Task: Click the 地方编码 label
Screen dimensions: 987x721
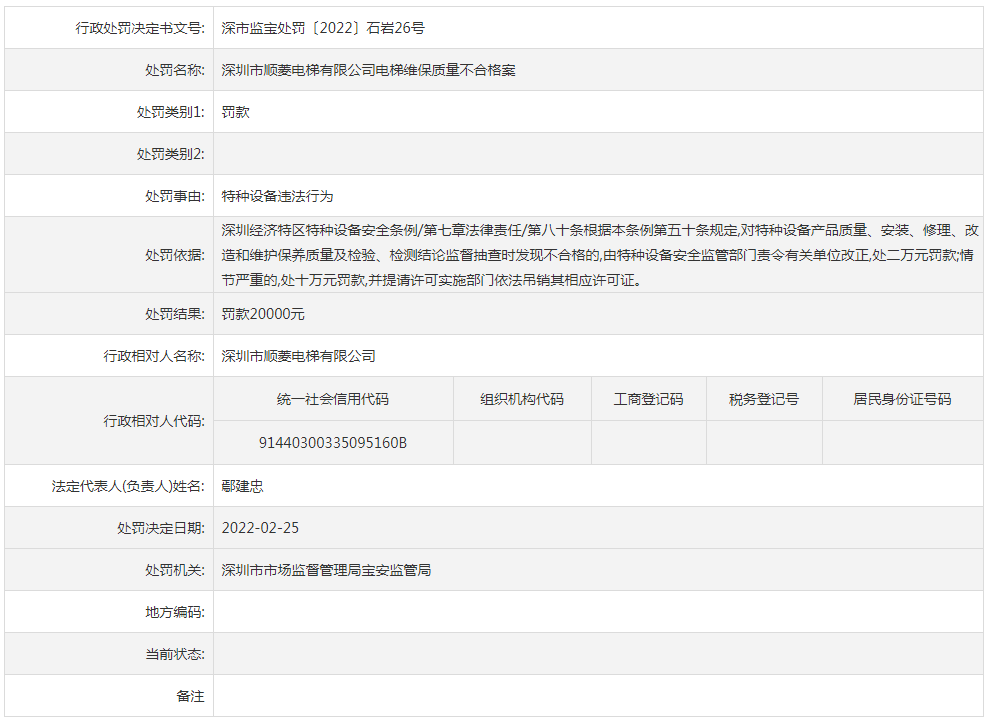Action: pos(174,612)
